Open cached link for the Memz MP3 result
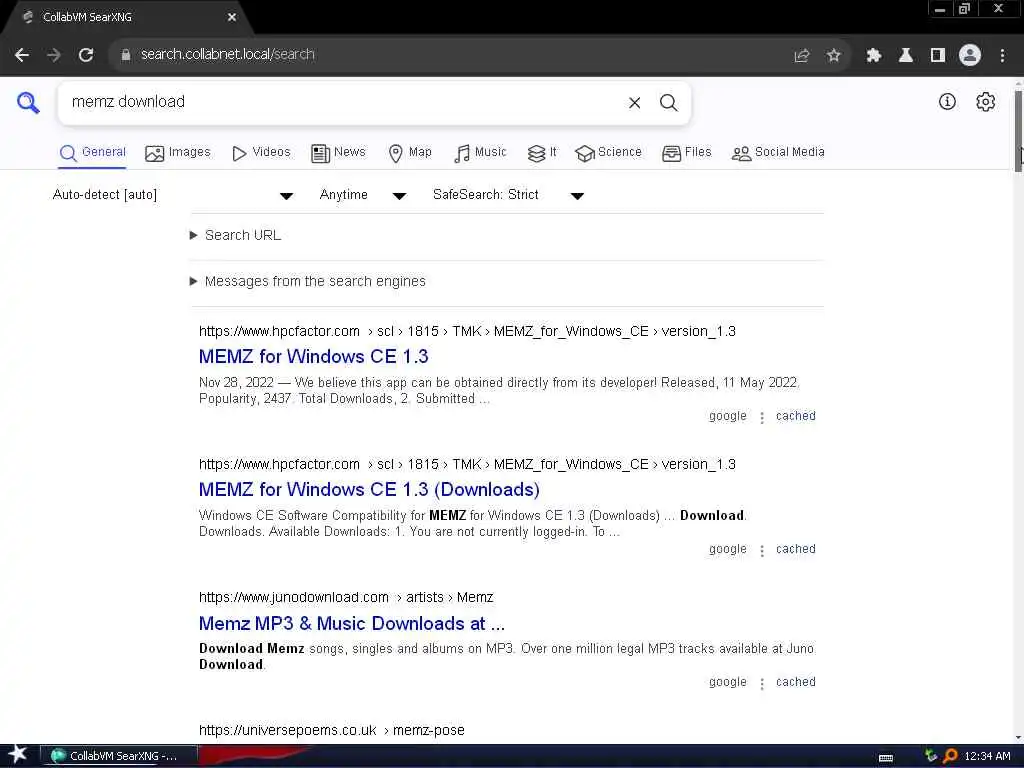The height and width of the screenshot is (768, 1024). click(x=795, y=682)
